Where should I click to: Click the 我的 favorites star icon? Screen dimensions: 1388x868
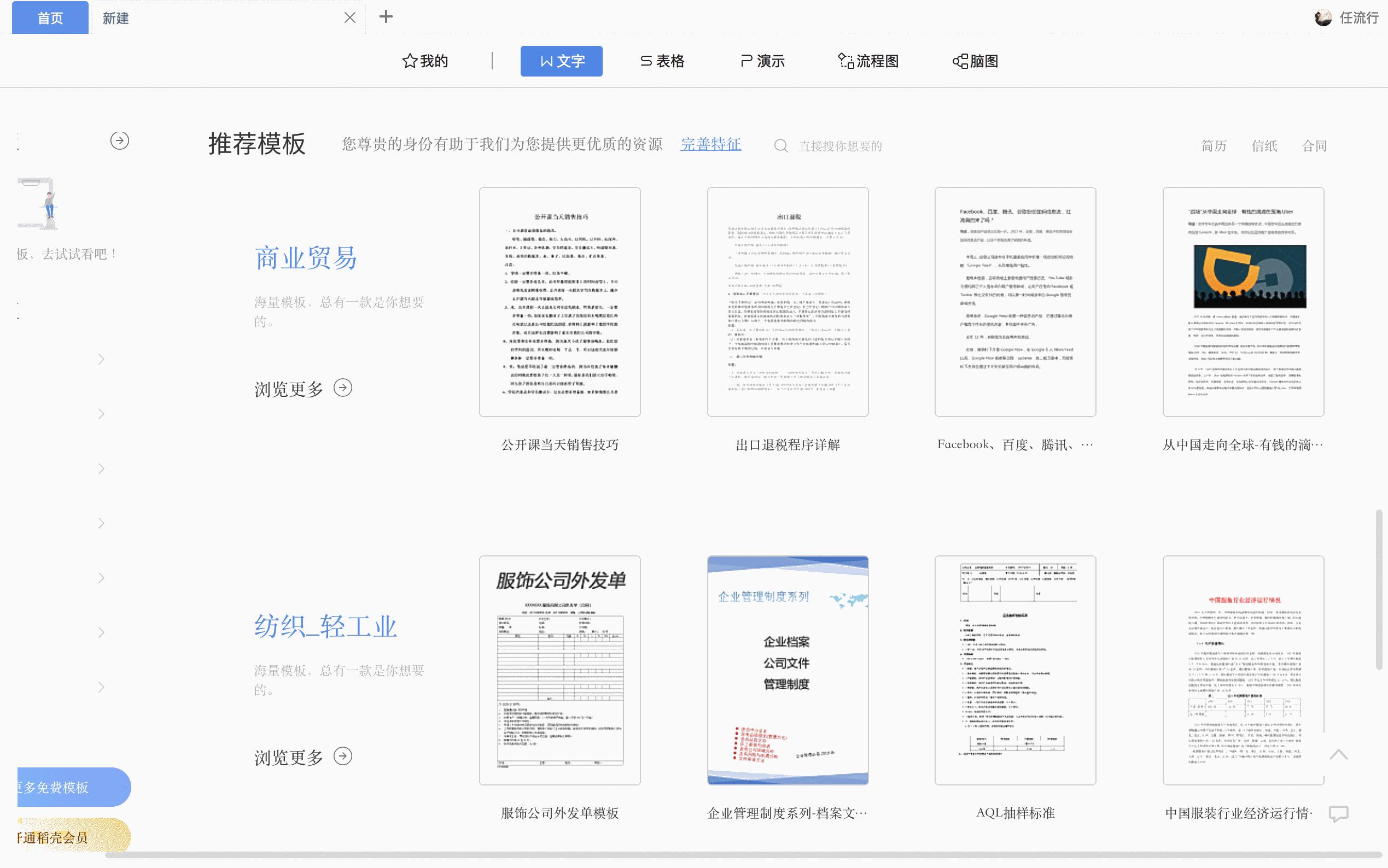pos(409,61)
